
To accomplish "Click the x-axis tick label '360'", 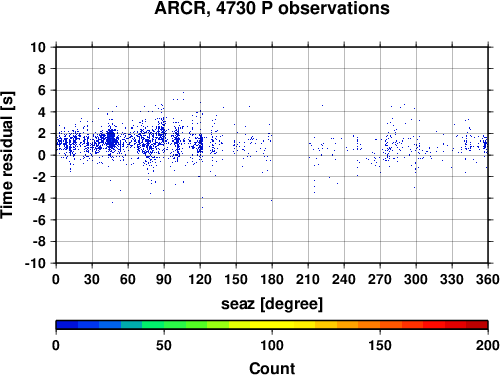I will pyautogui.click(x=488, y=279).
